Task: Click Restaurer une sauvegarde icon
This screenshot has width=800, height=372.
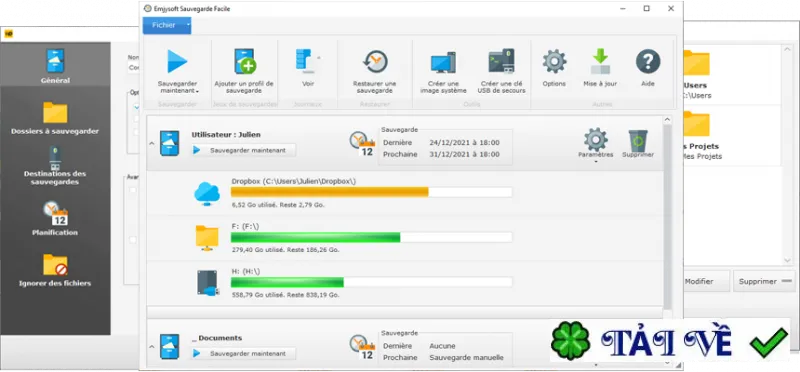Action: (375, 61)
